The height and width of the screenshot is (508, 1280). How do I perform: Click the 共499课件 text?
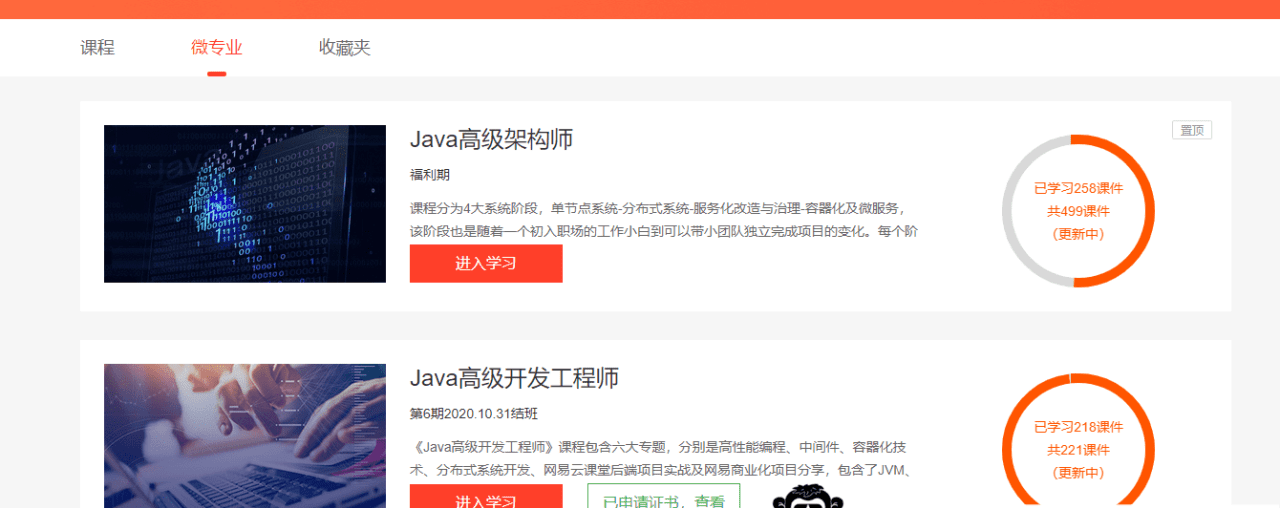[x=1078, y=211]
